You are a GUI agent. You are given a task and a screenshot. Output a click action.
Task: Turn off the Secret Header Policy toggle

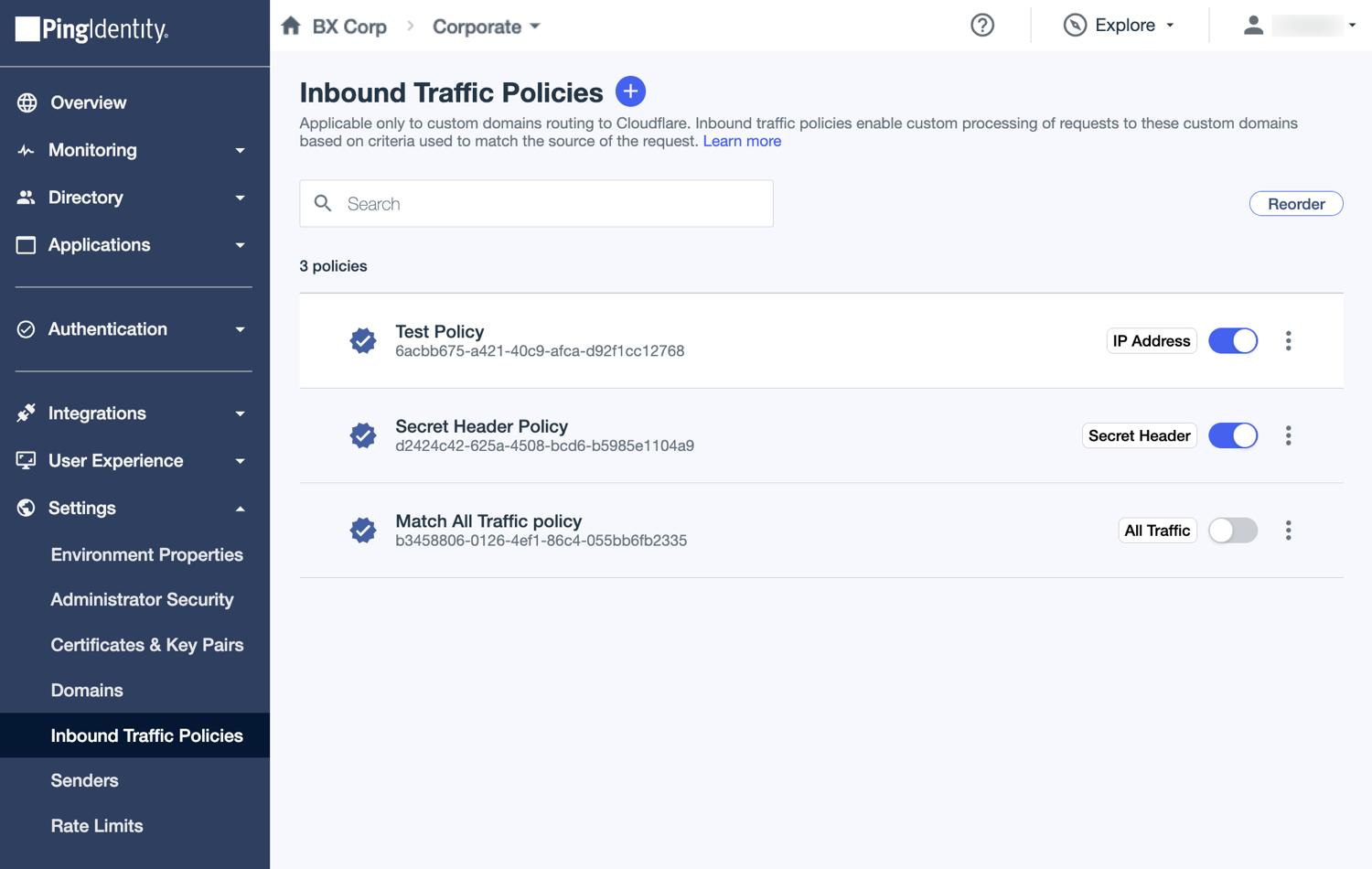1233,435
